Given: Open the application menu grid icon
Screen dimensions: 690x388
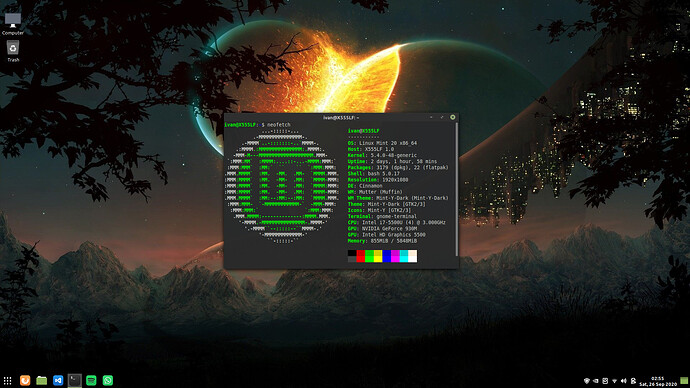Looking at the screenshot, I should point(7,381).
